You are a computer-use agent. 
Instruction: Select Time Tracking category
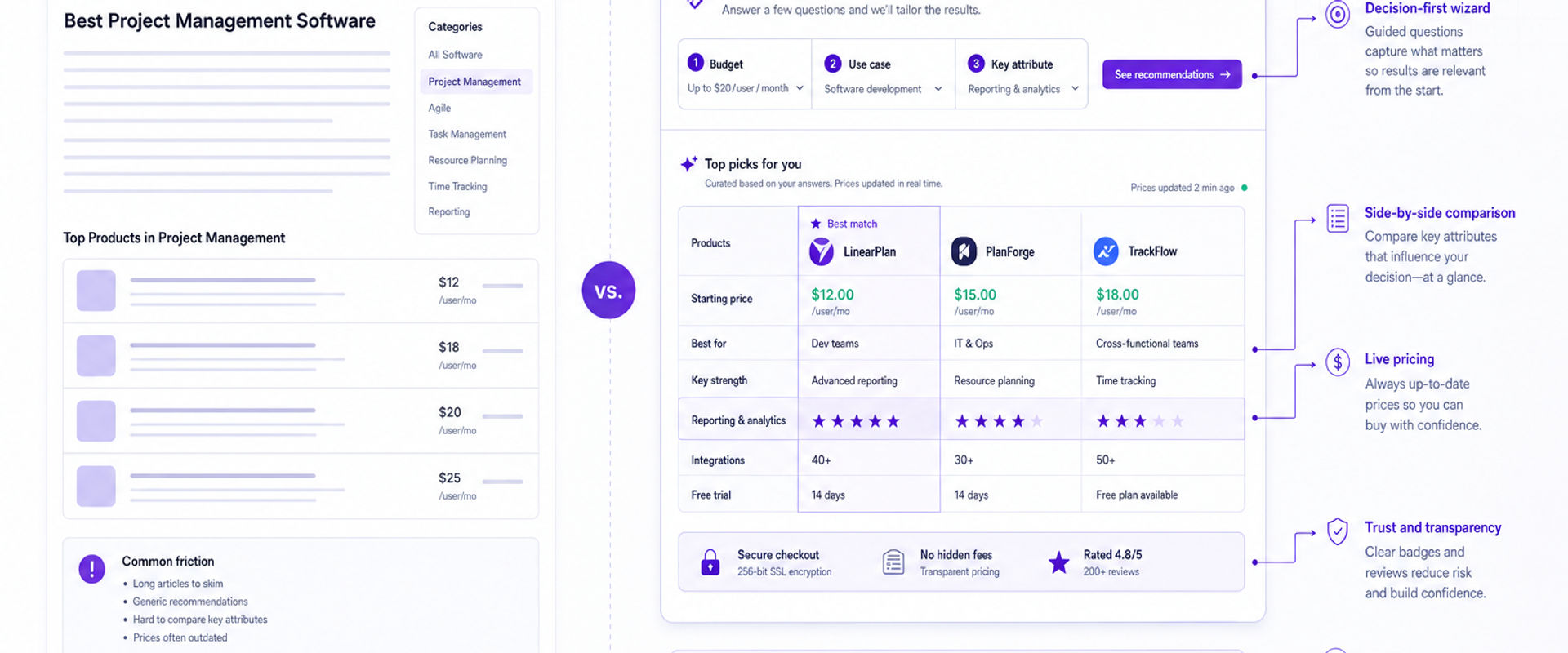[x=457, y=186]
